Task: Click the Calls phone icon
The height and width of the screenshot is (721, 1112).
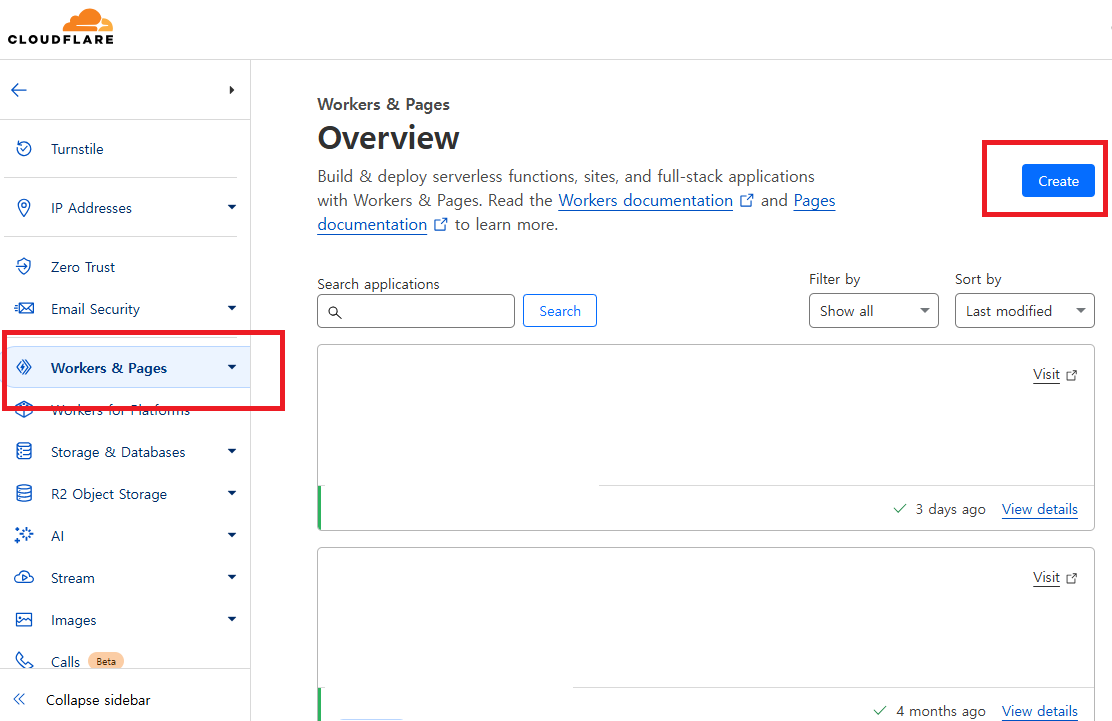Action: pyautogui.click(x=24, y=660)
